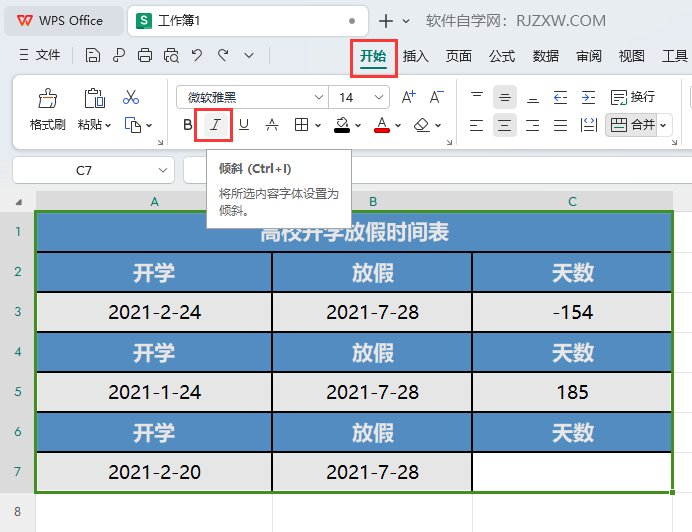Switch to the 页面 Page tab
The image size is (692, 532).
[459, 56]
